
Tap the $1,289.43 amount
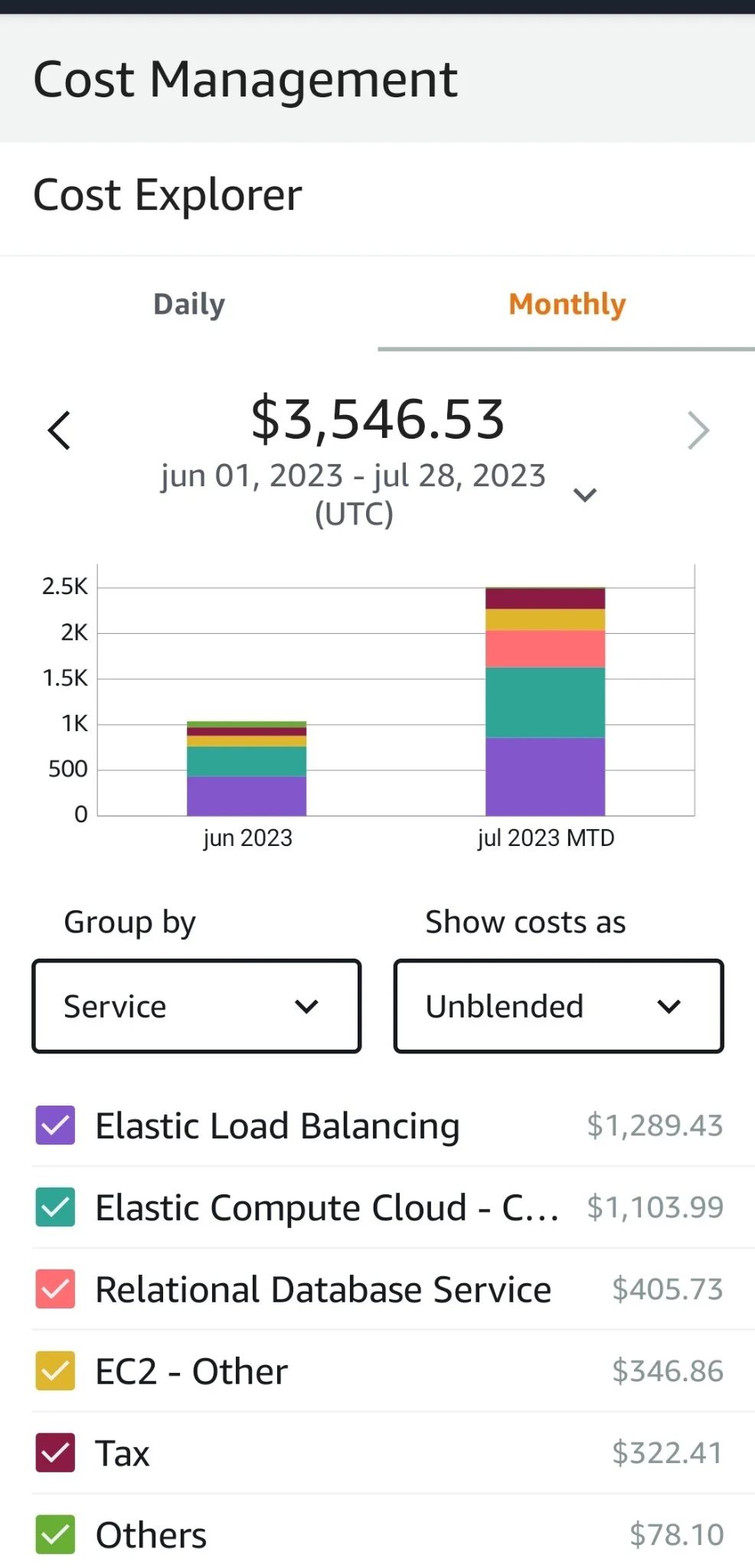(x=655, y=1125)
